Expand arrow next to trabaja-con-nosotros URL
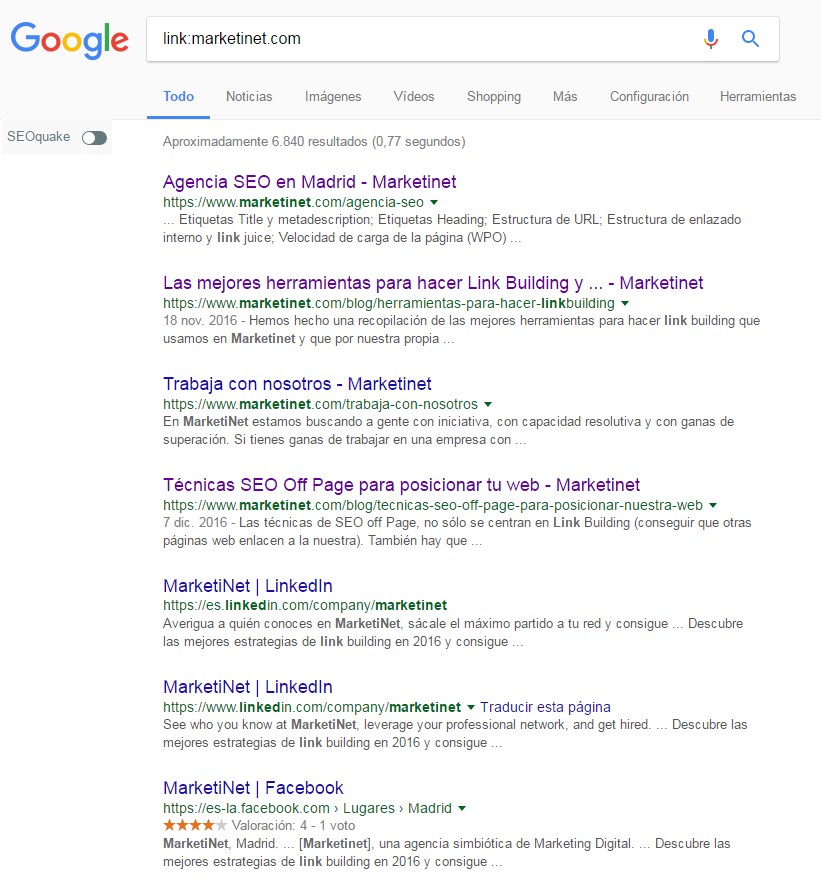 coord(488,404)
